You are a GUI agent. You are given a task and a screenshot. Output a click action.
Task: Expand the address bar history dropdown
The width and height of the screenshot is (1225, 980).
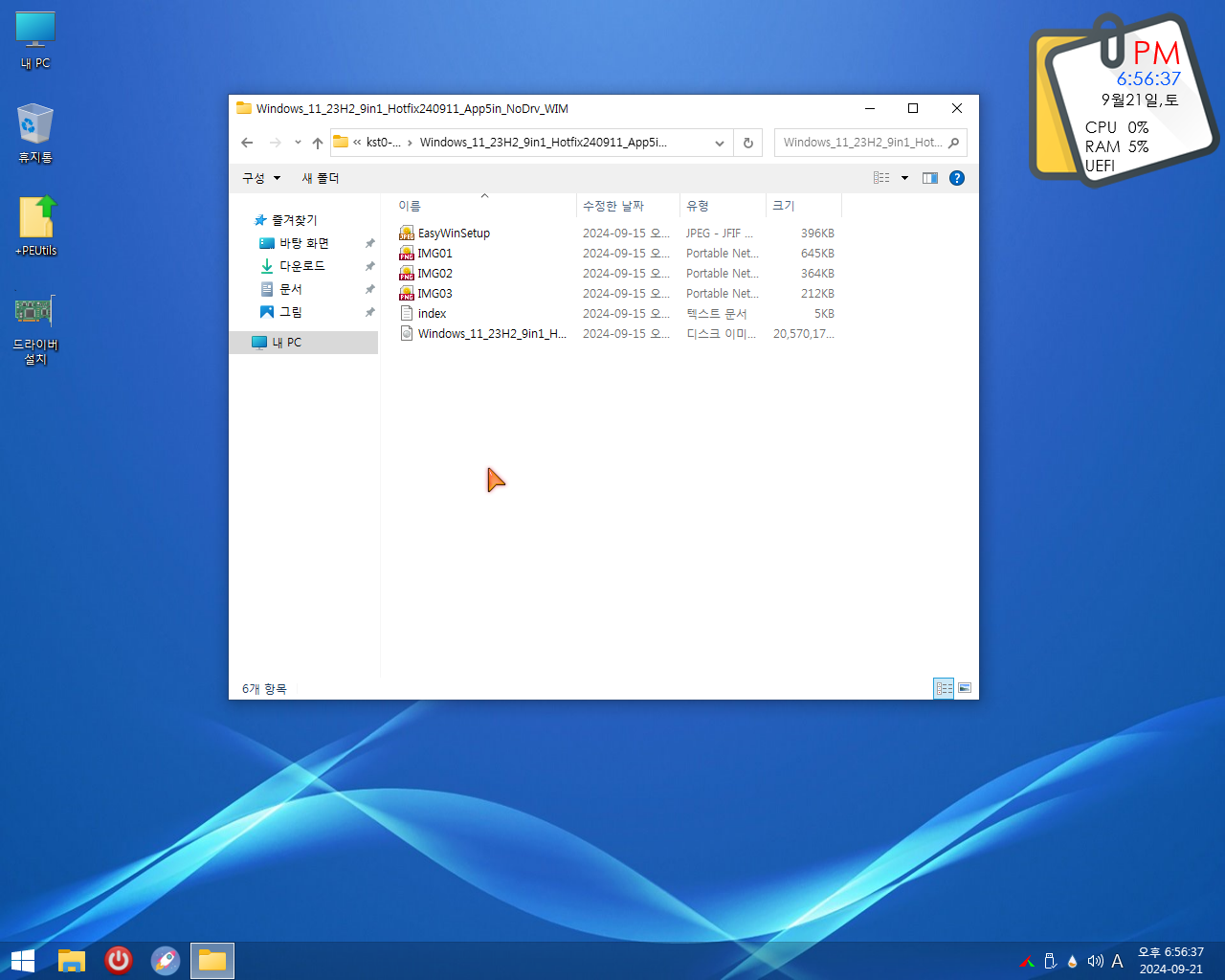[720, 143]
